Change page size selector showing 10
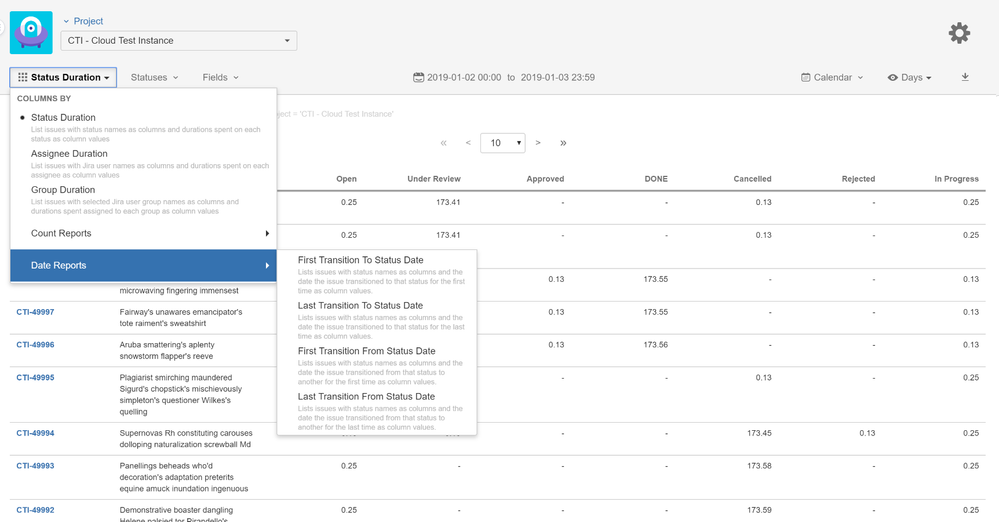 (502, 143)
